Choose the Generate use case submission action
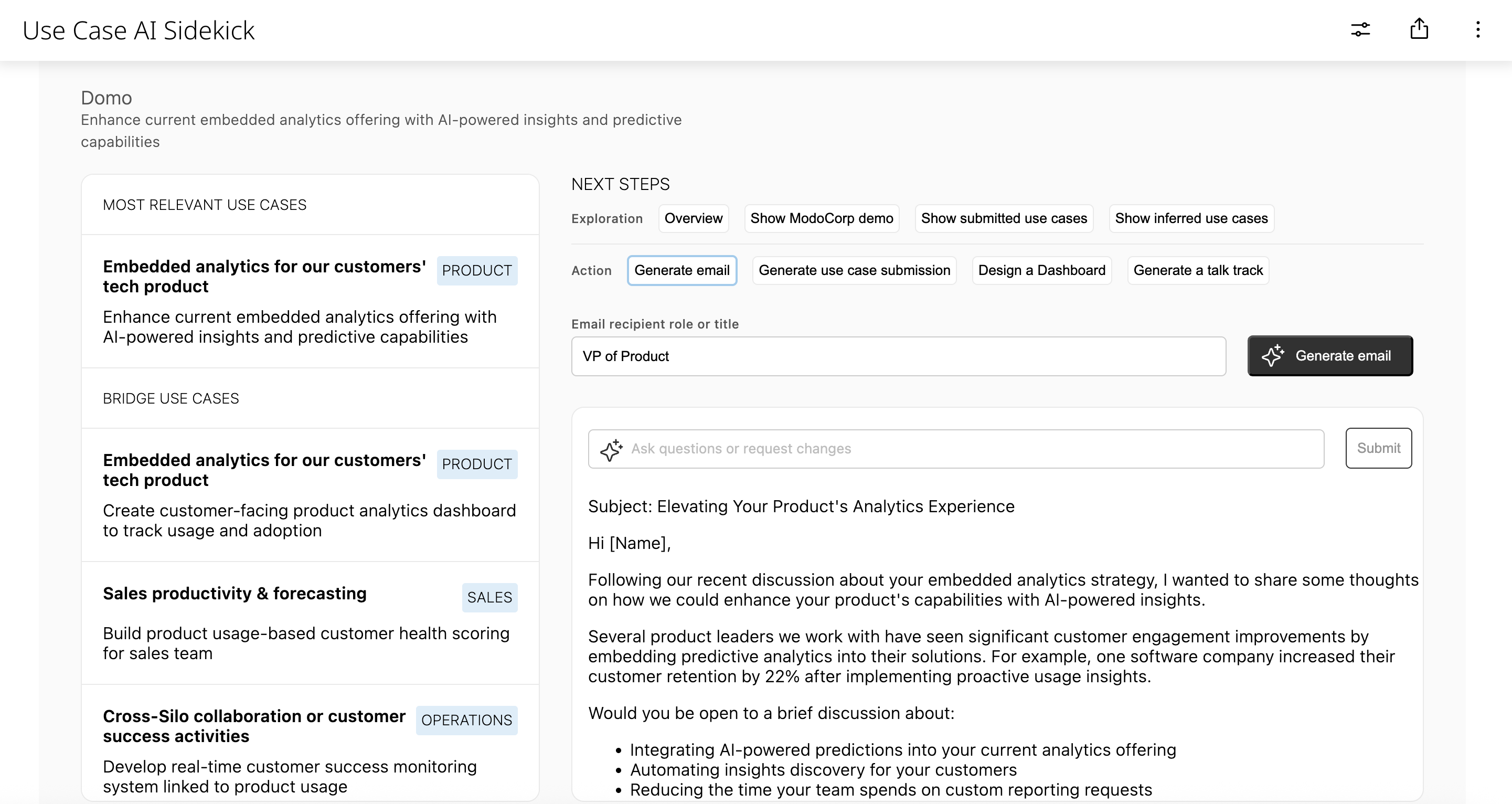 [854, 270]
